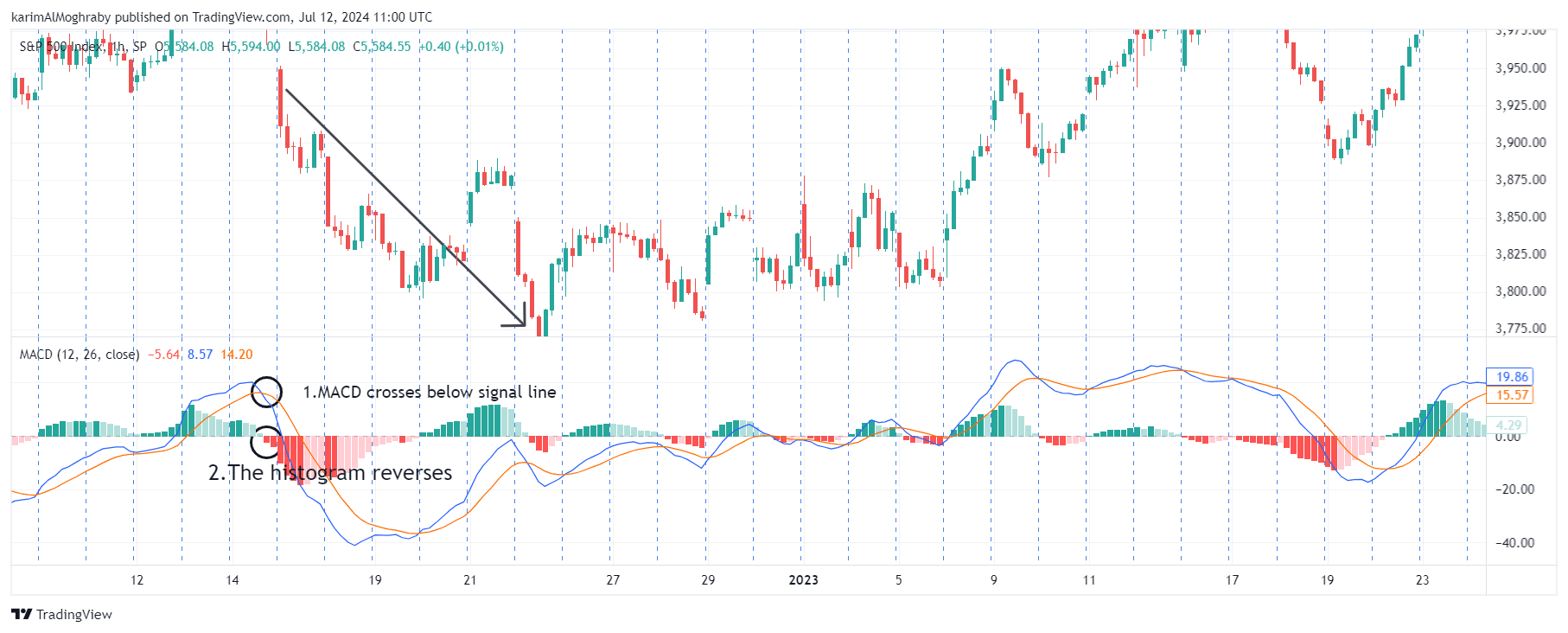Click the MACD histogram value -5.64
Image resolution: width=1568 pixels, height=633 pixels.
point(164,355)
